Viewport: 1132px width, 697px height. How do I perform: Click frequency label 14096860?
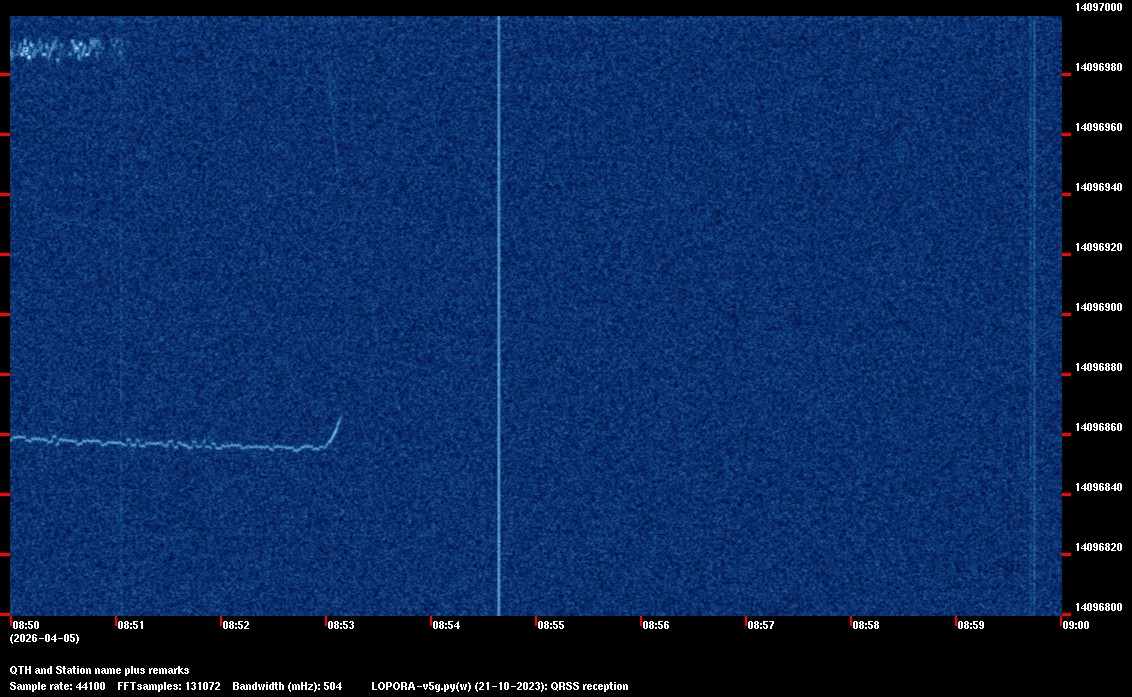[x=1099, y=427]
